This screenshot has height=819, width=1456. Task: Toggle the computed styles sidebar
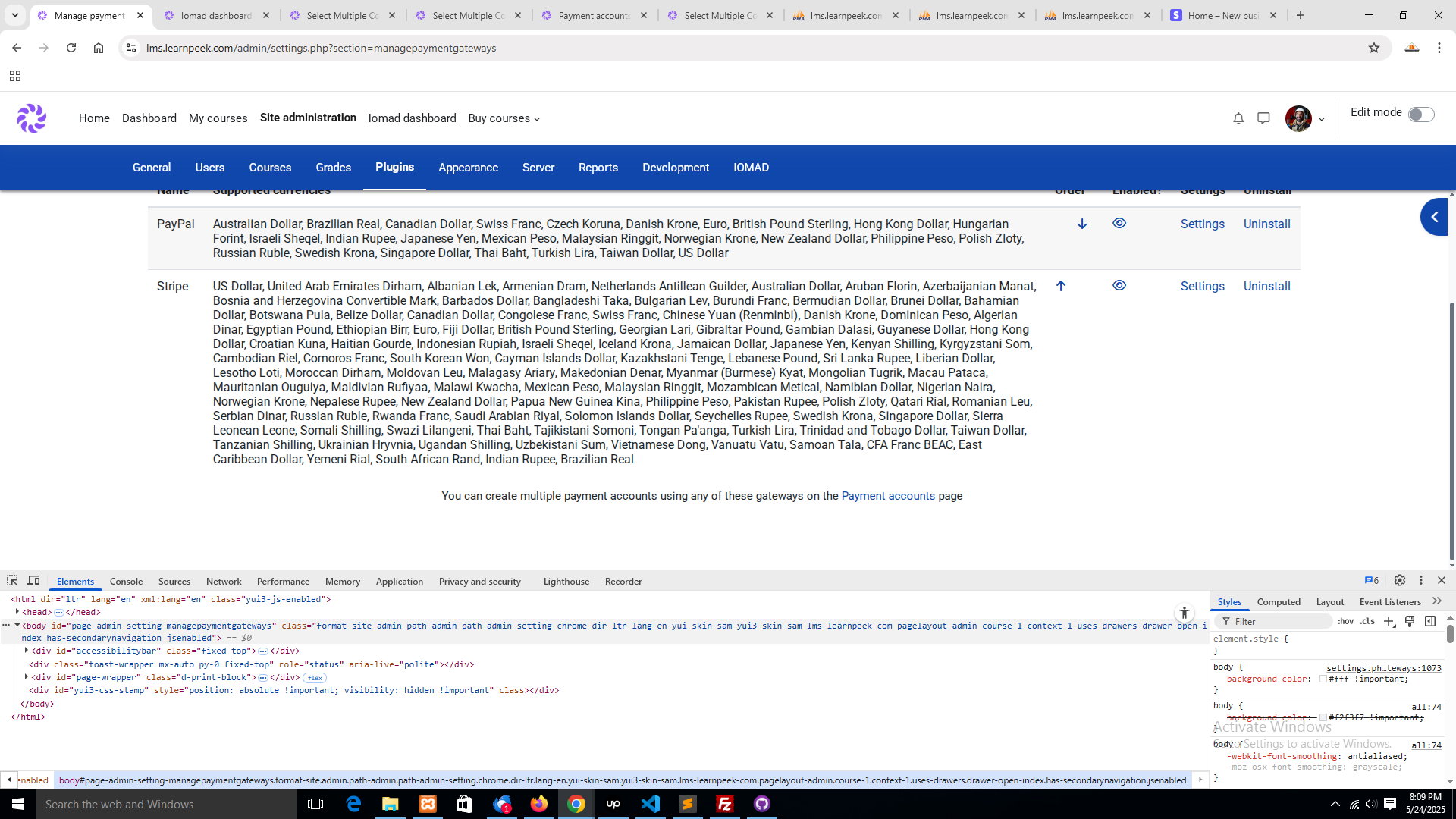1430,621
